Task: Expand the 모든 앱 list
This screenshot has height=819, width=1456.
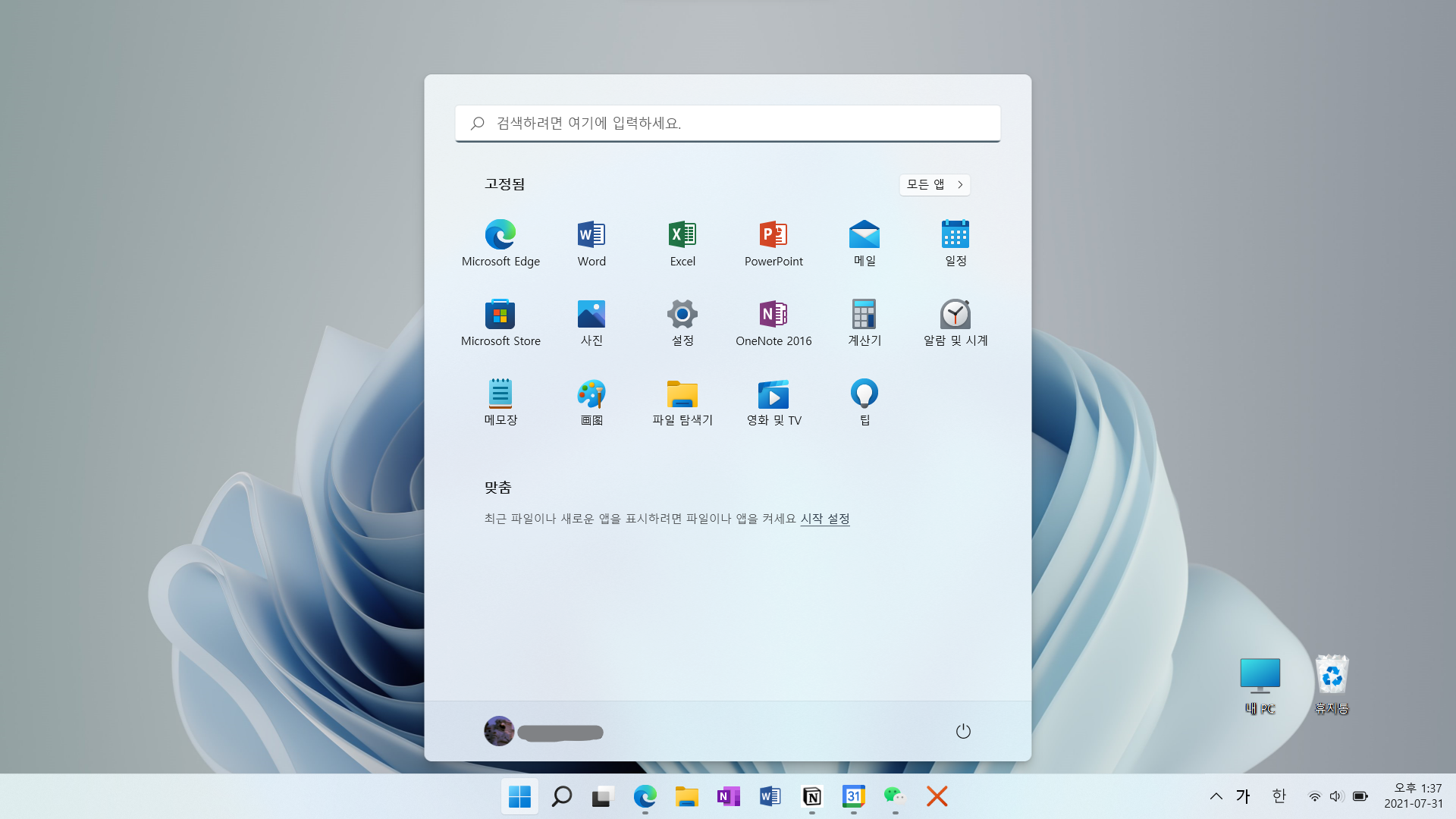Action: click(x=934, y=184)
